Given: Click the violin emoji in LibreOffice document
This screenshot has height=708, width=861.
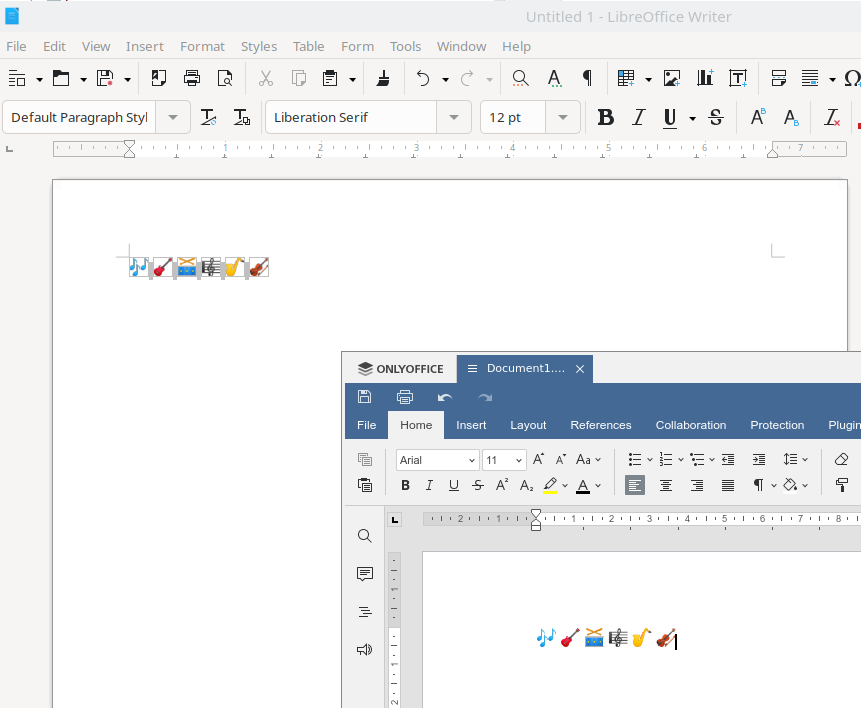Looking at the screenshot, I should 259,267.
